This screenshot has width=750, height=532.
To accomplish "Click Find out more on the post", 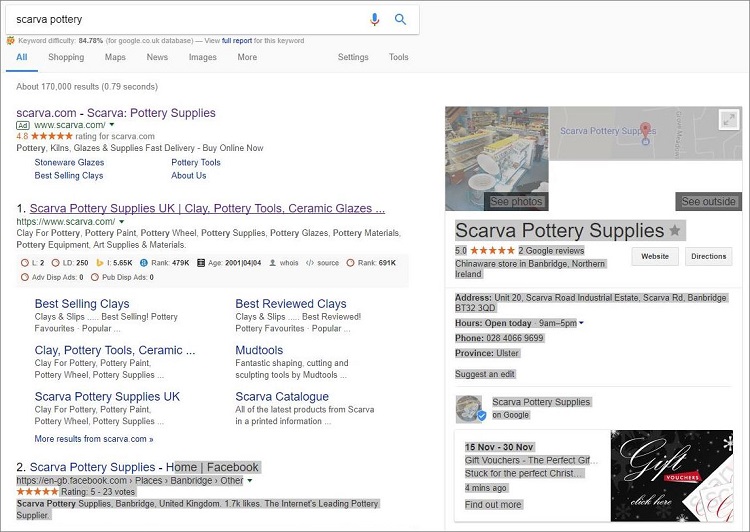I will [x=493, y=504].
